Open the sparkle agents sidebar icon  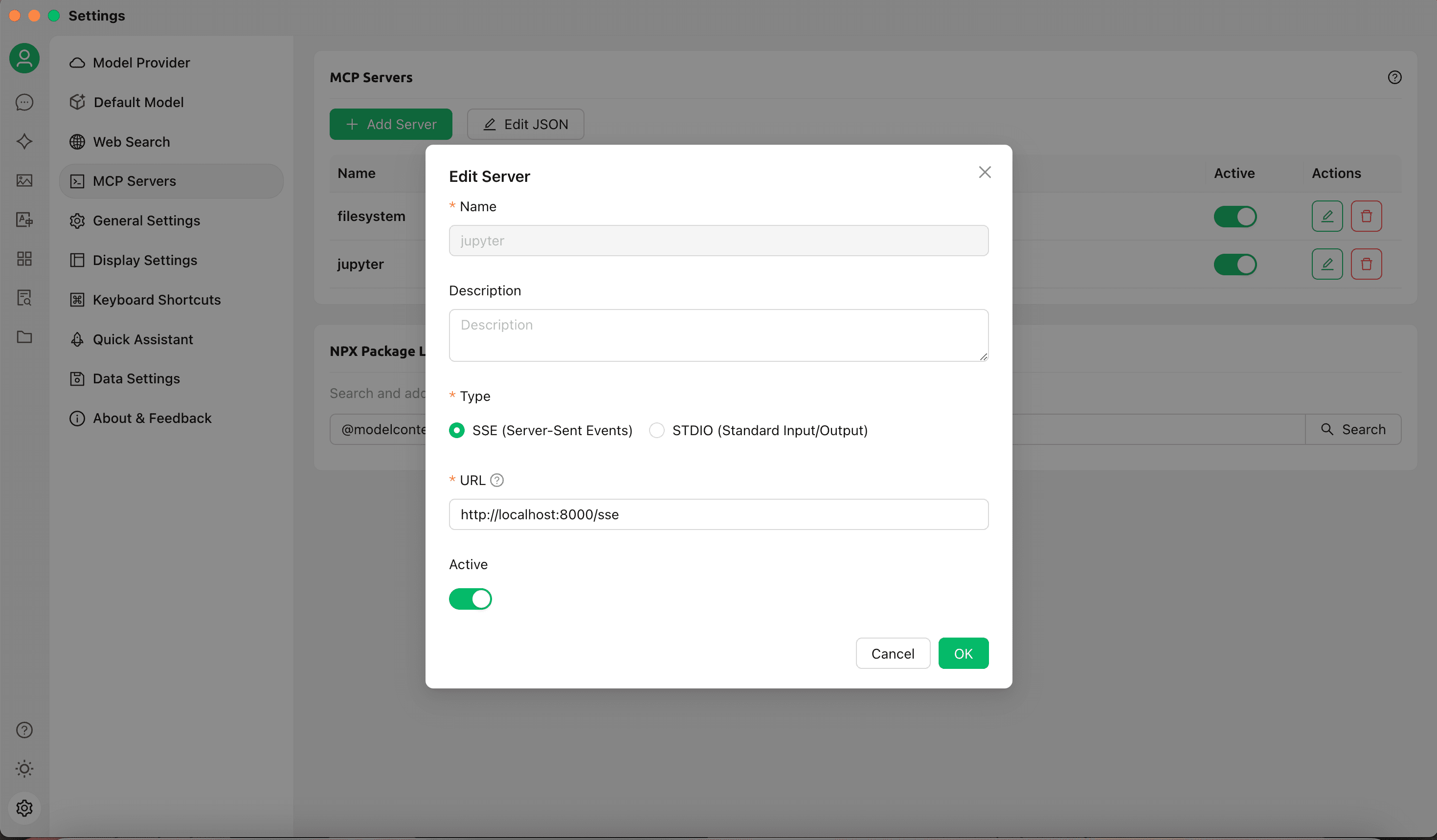pos(24,141)
